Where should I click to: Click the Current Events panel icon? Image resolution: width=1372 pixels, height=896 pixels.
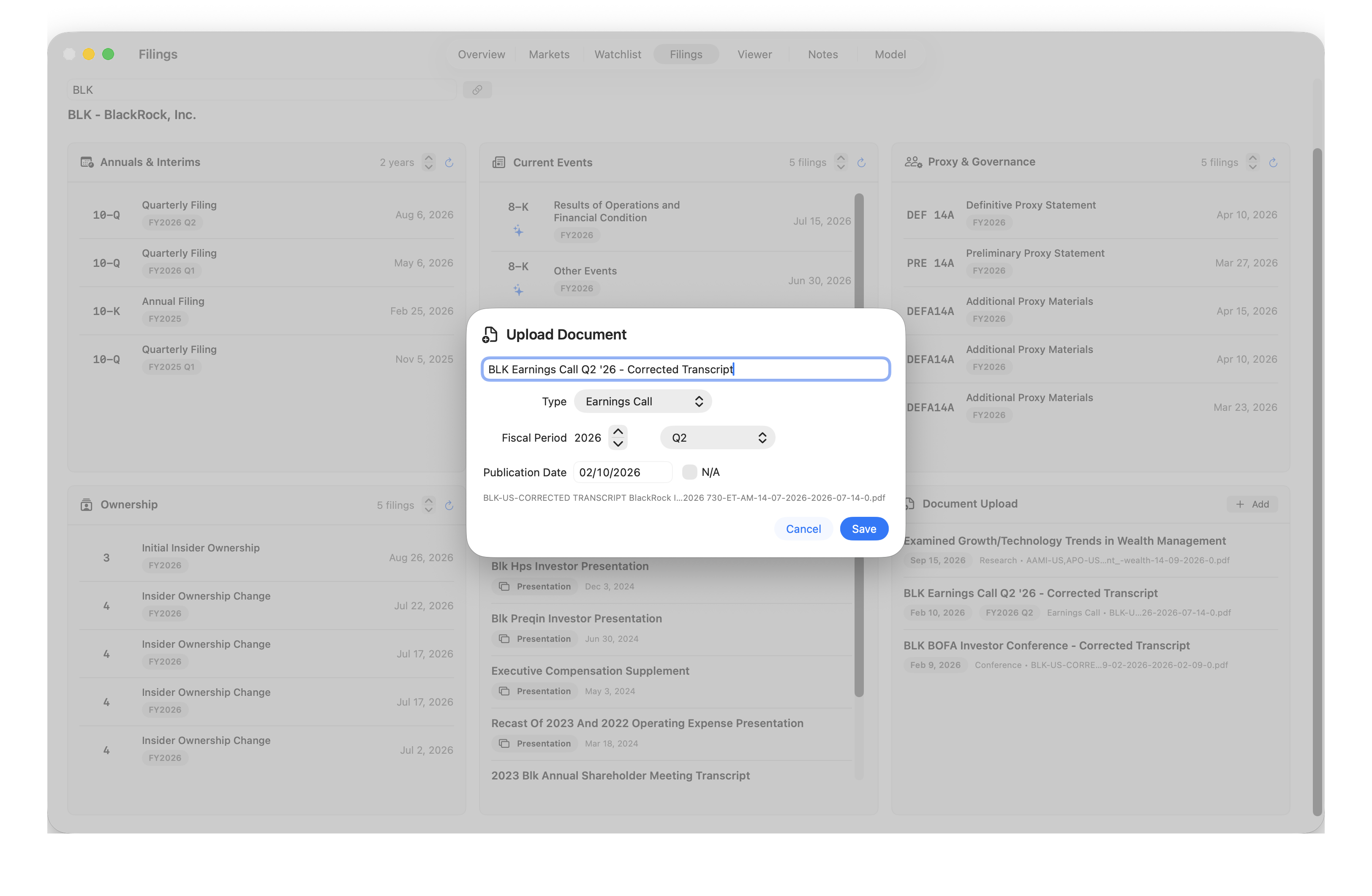pos(498,163)
